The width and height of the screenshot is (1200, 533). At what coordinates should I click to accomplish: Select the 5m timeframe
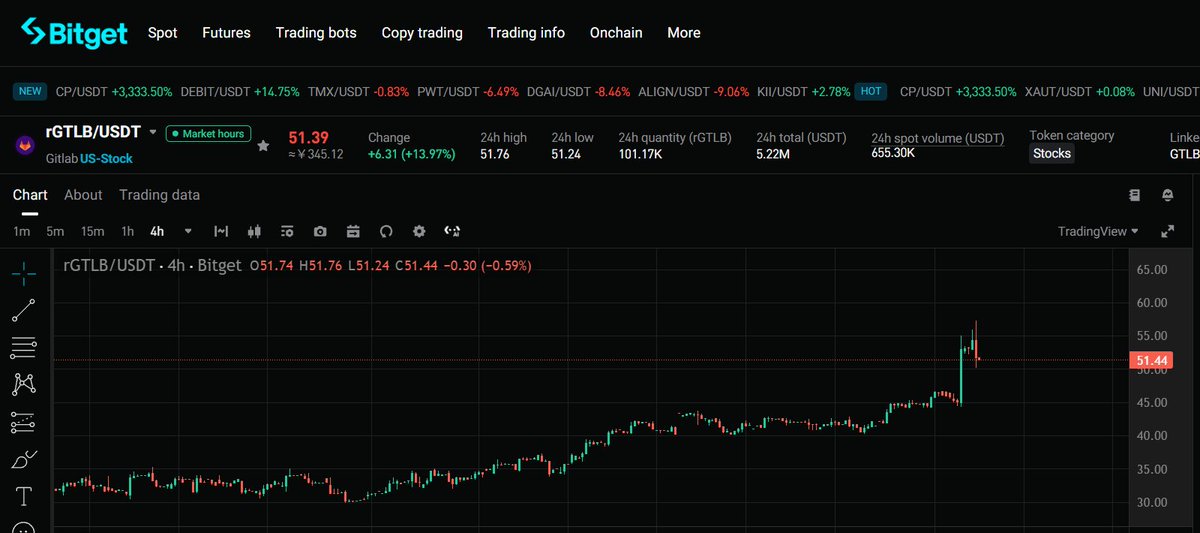(55, 231)
